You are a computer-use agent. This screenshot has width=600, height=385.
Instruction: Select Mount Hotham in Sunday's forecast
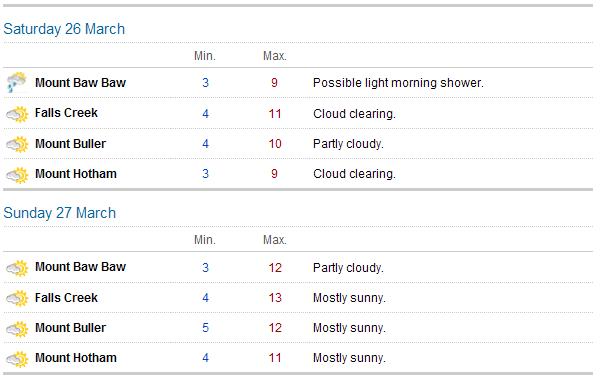coord(76,358)
